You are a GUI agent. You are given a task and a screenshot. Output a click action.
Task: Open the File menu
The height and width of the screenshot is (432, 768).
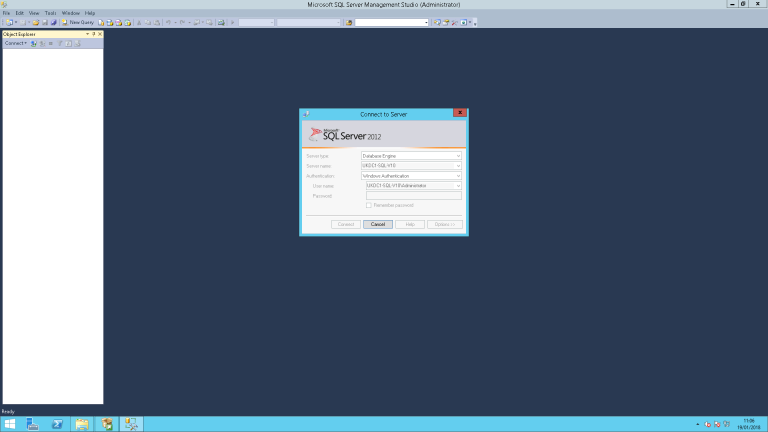pyautogui.click(x=6, y=13)
